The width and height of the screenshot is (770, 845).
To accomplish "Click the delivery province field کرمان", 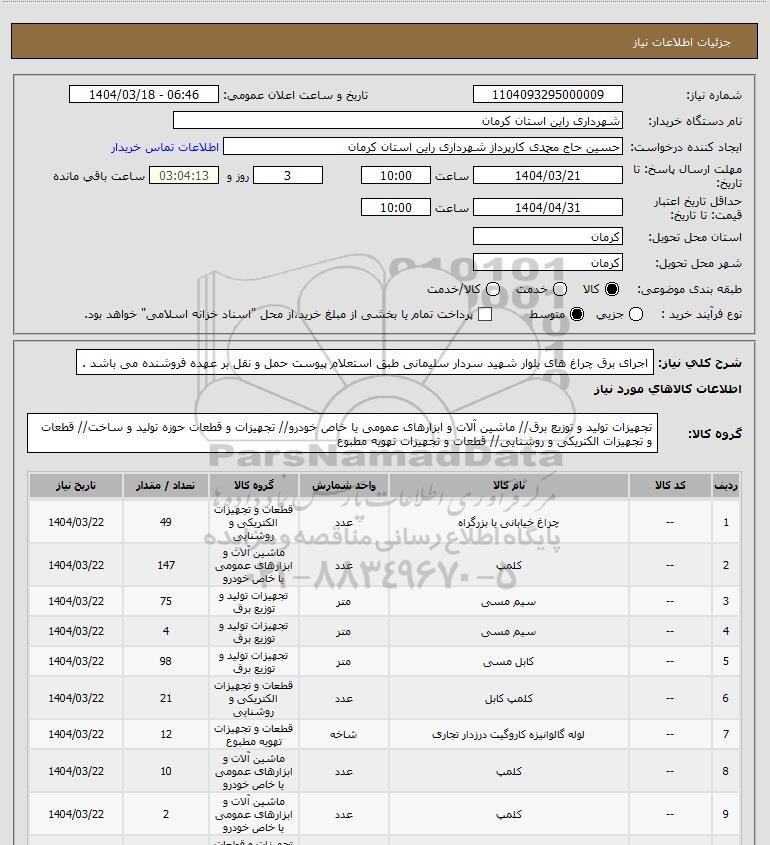I will point(547,237).
